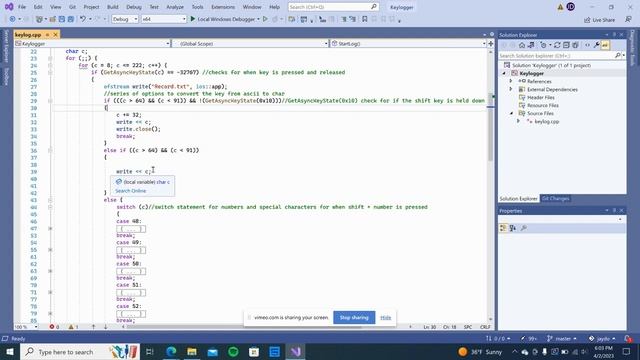Click Show All Files icon in Solution Explorer
640x360 pixels.
pos(575,45)
